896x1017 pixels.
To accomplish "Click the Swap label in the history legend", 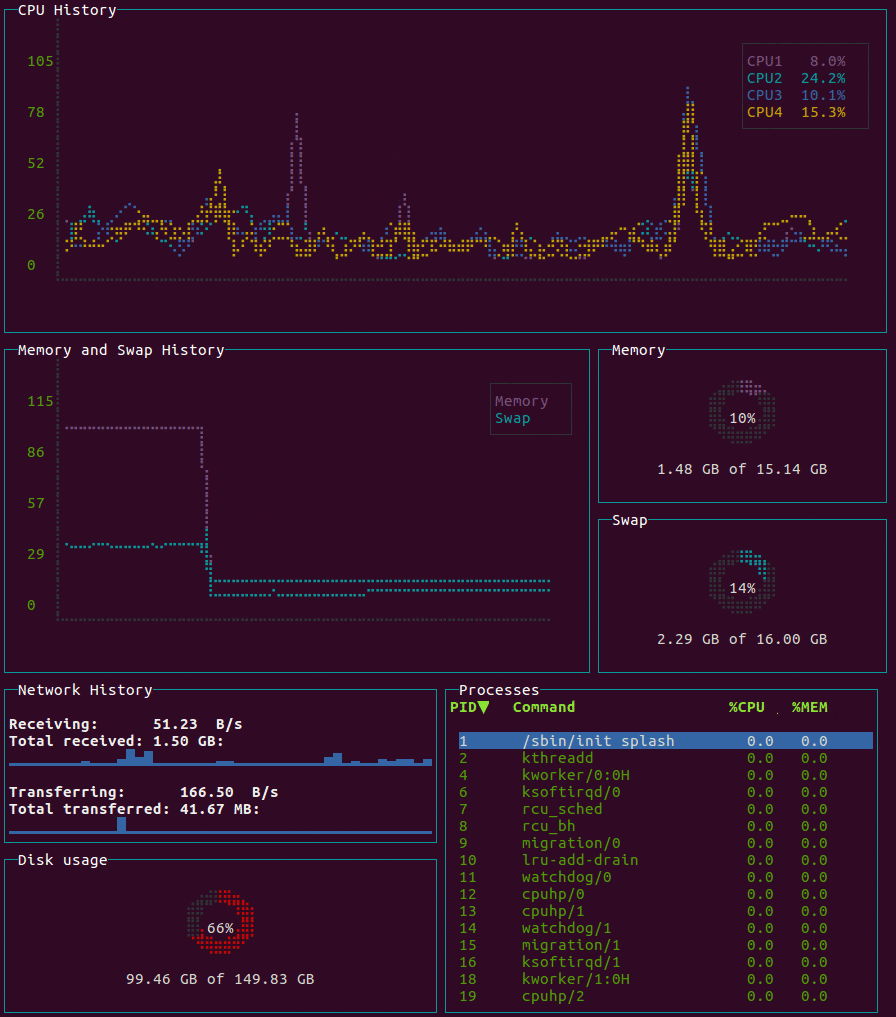I will click(x=512, y=418).
